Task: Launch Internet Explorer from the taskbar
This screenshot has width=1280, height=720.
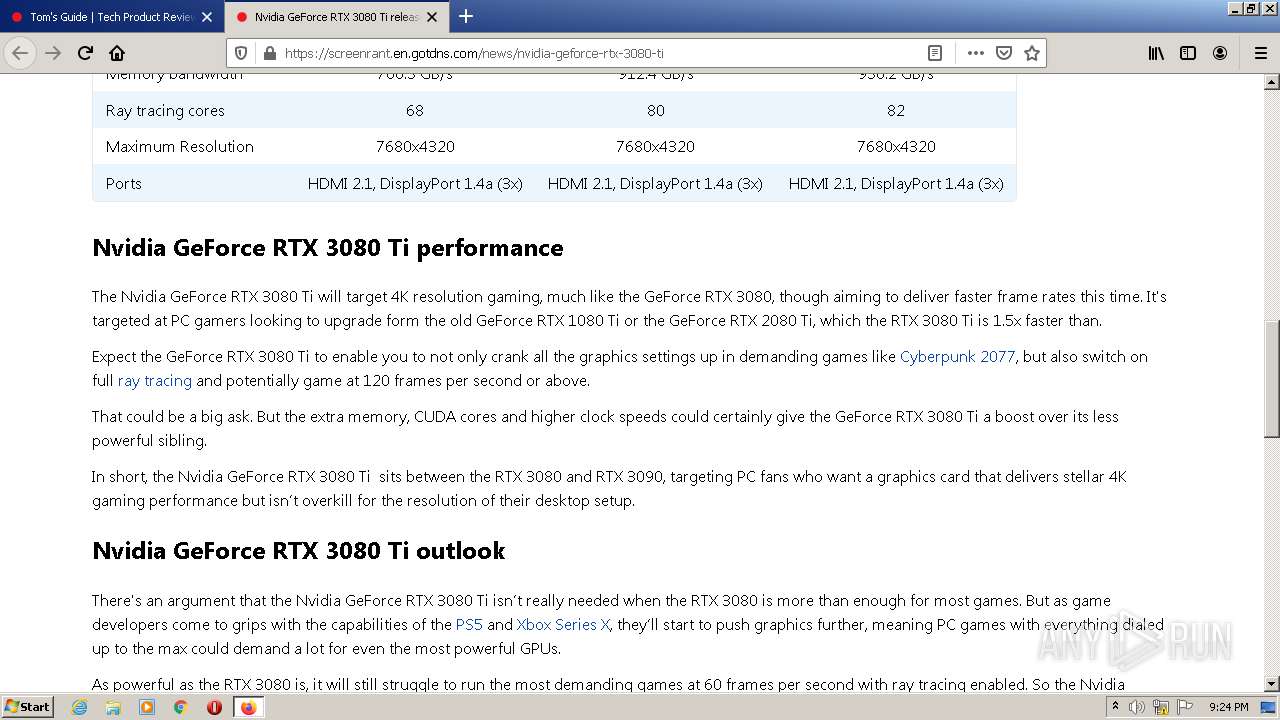Action: tap(79, 707)
